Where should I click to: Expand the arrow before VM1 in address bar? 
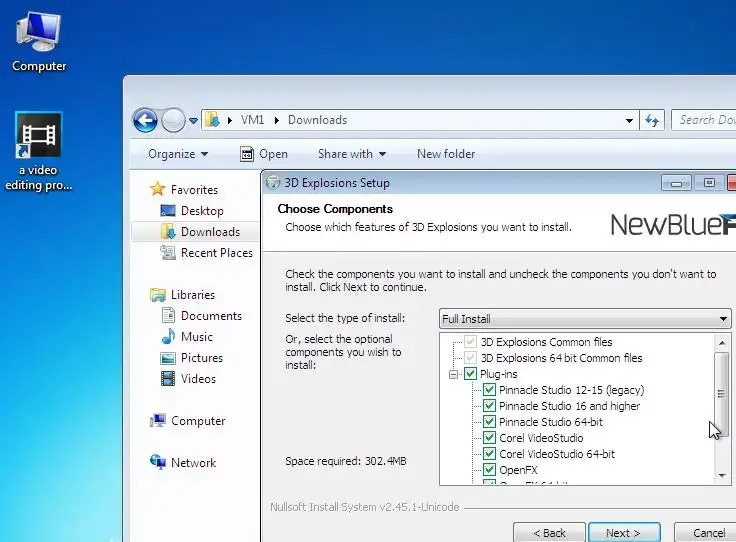click(x=230, y=121)
